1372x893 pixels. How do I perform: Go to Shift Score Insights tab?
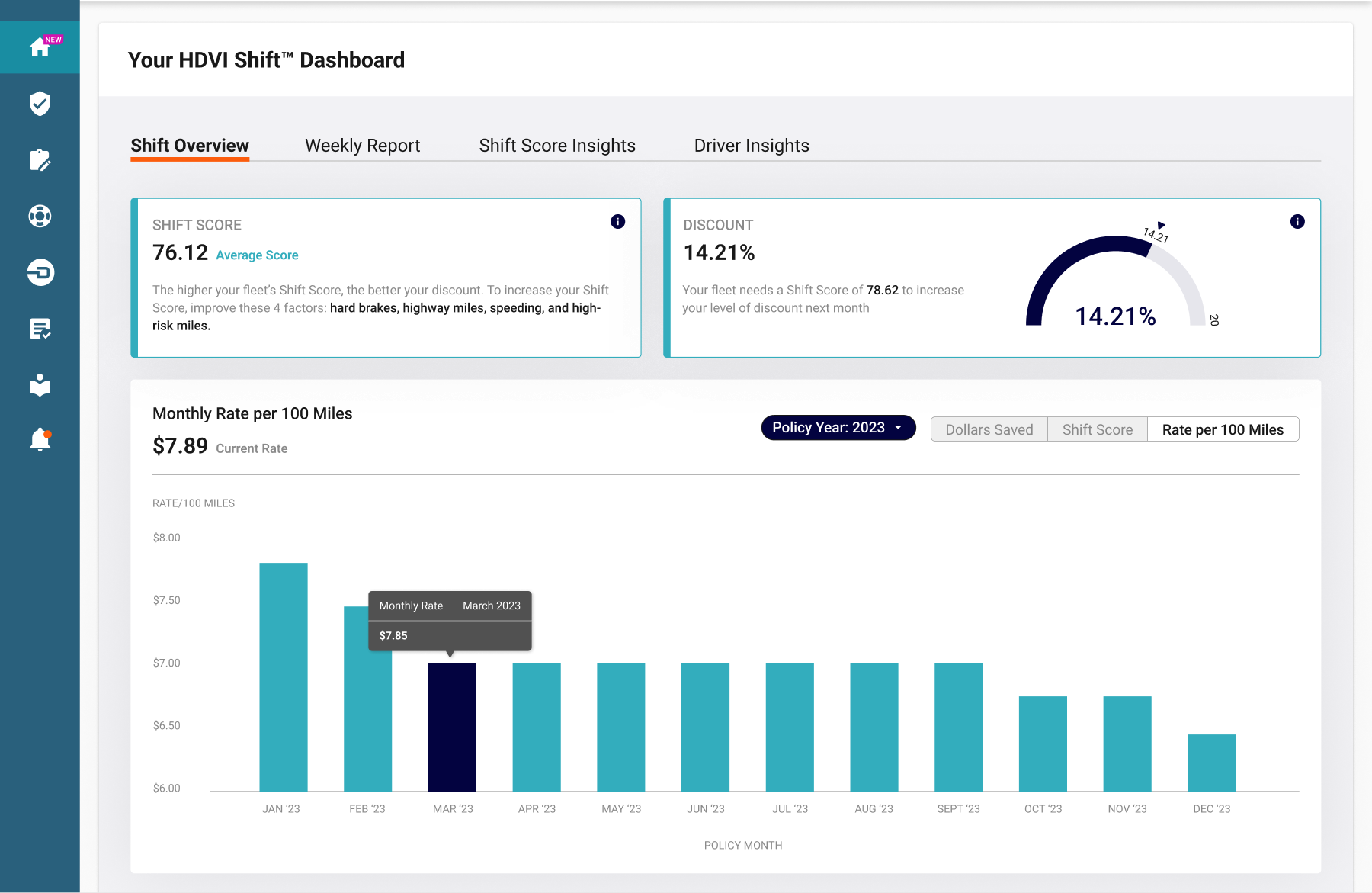557,146
